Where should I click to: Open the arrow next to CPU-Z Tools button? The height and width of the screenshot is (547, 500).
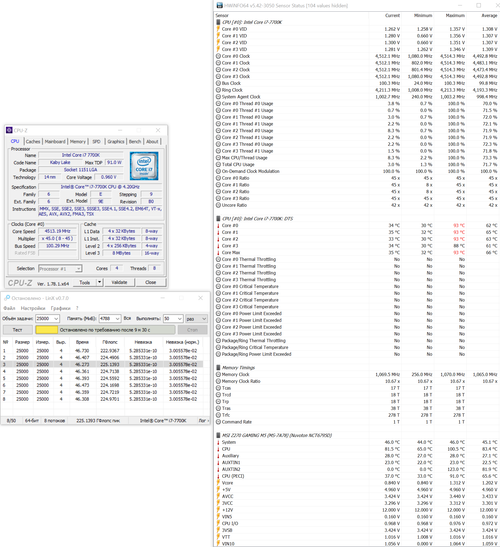[x=99, y=282]
